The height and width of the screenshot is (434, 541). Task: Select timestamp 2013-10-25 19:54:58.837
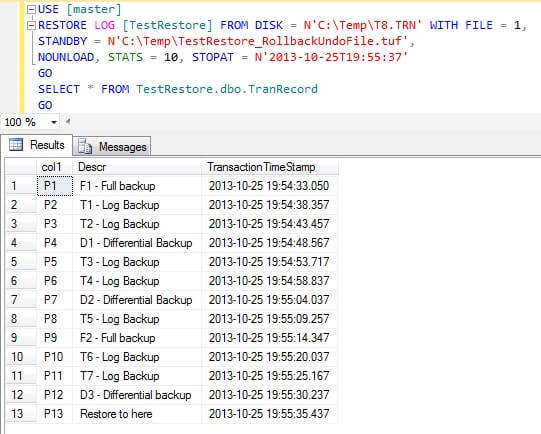point(270,281)
